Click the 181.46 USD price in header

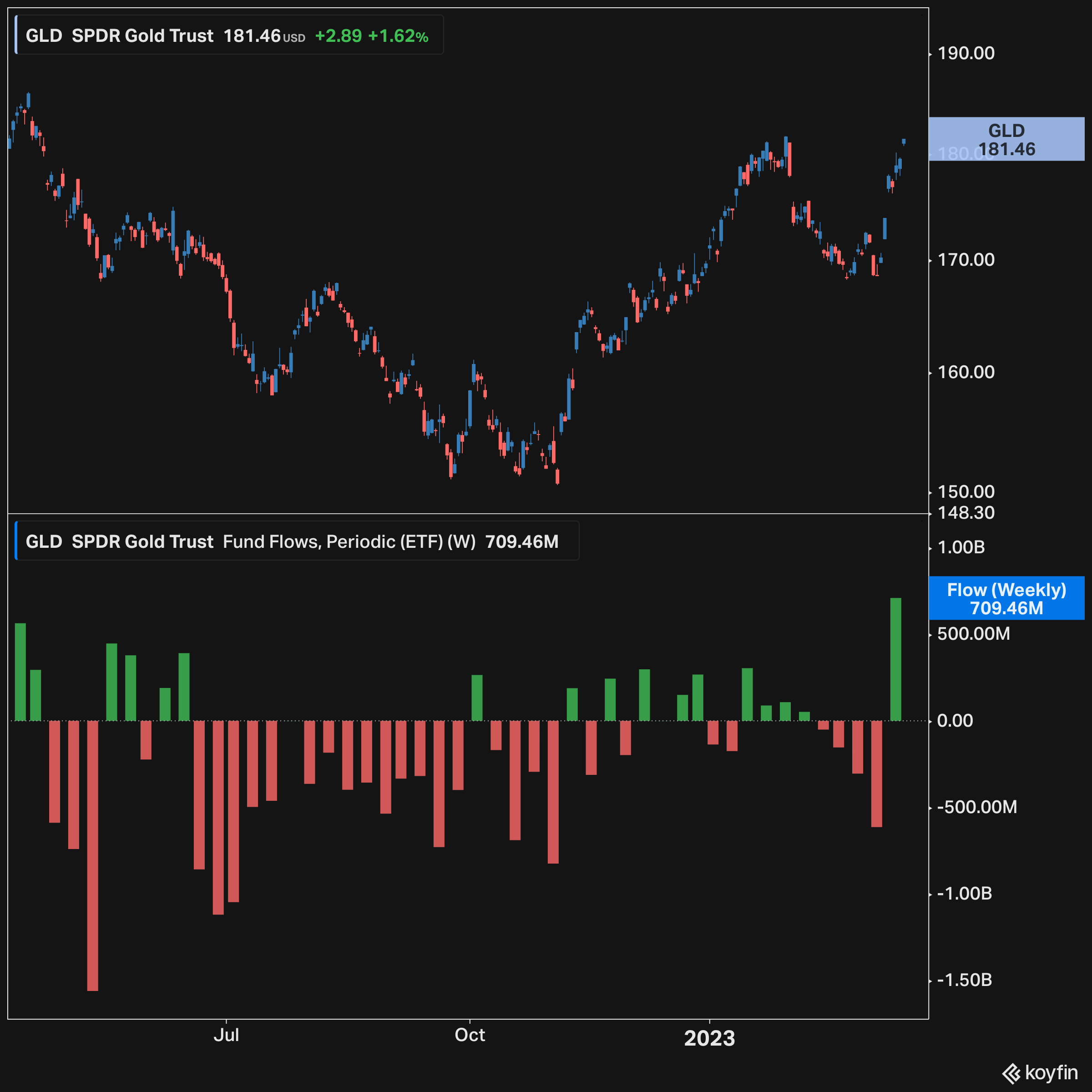click(264, 36)
